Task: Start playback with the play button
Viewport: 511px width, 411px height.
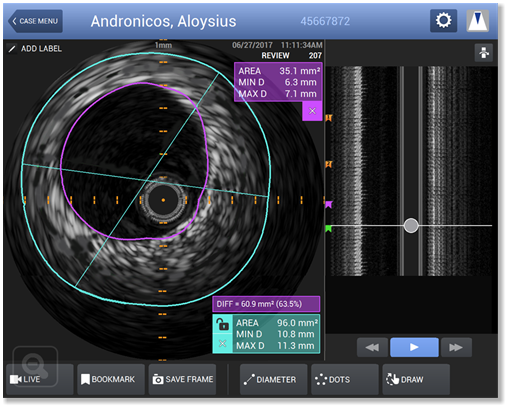Action: [414, 347]
